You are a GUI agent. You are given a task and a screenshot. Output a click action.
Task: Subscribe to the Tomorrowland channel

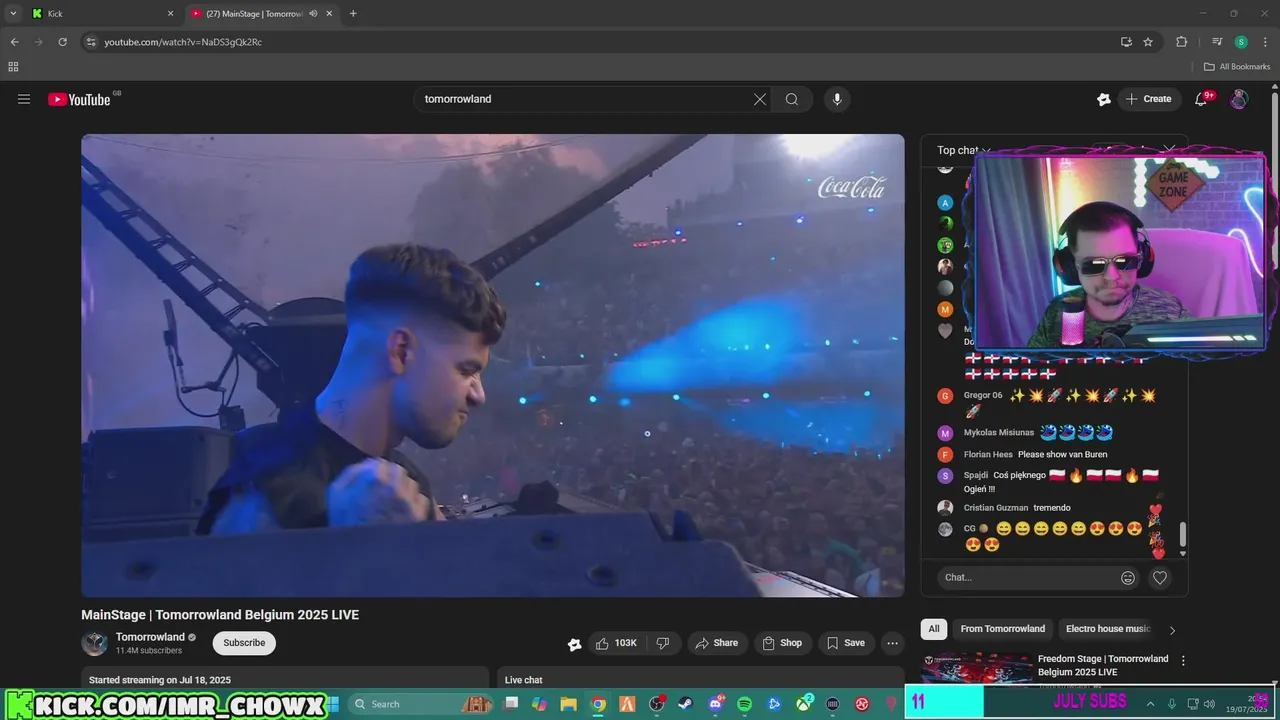click(244, 643)
